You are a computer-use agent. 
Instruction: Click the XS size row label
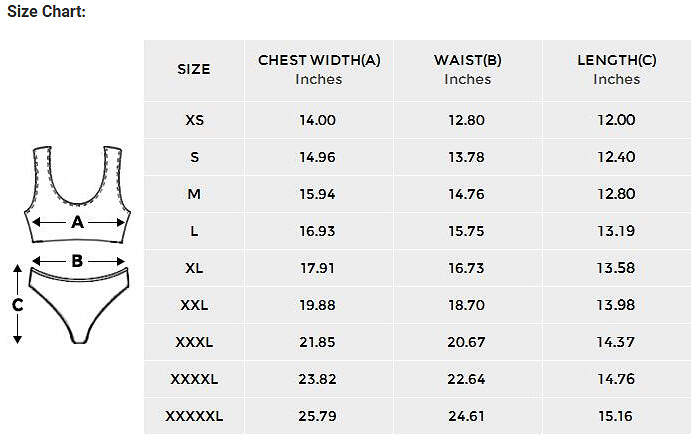[194, 120]
